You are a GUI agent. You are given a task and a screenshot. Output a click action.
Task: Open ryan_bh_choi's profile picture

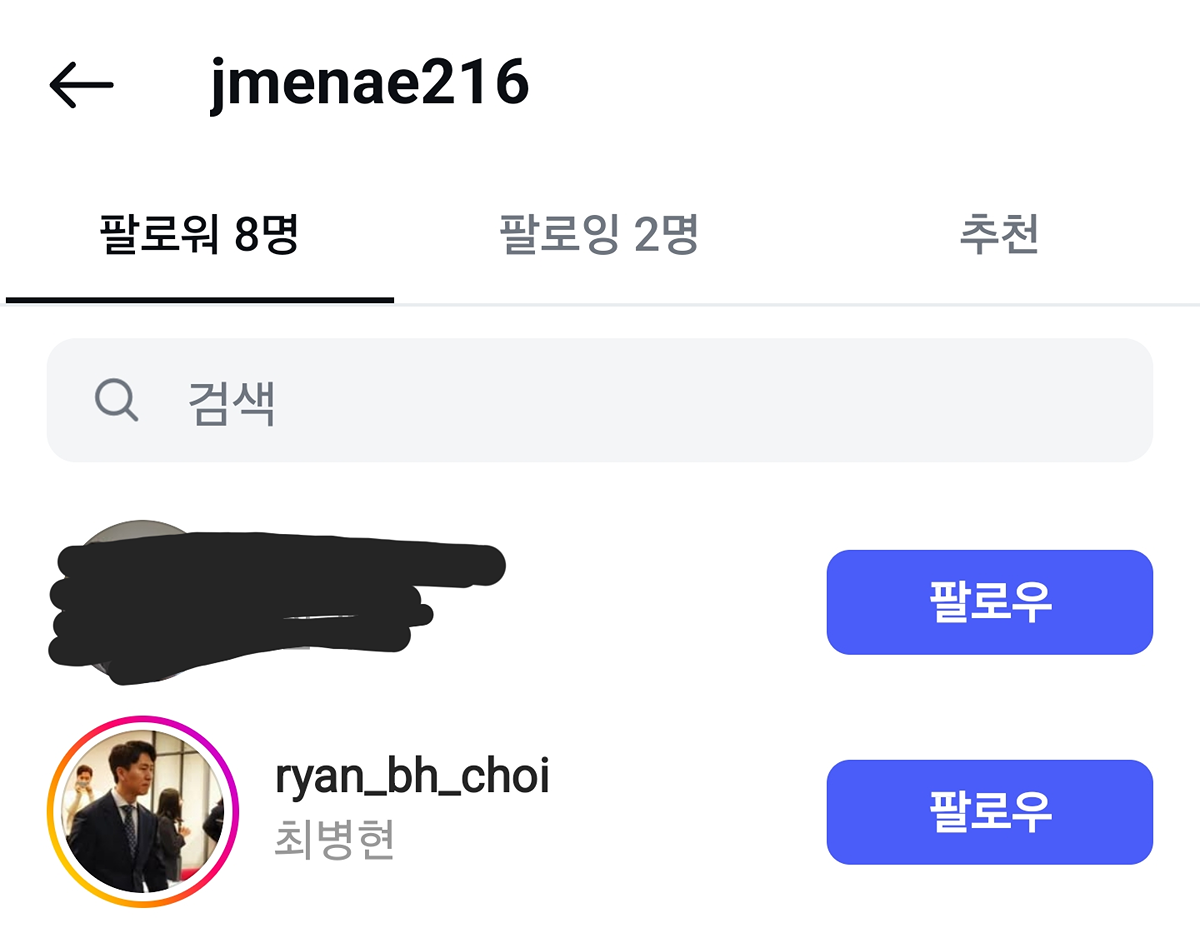point(143,811)
